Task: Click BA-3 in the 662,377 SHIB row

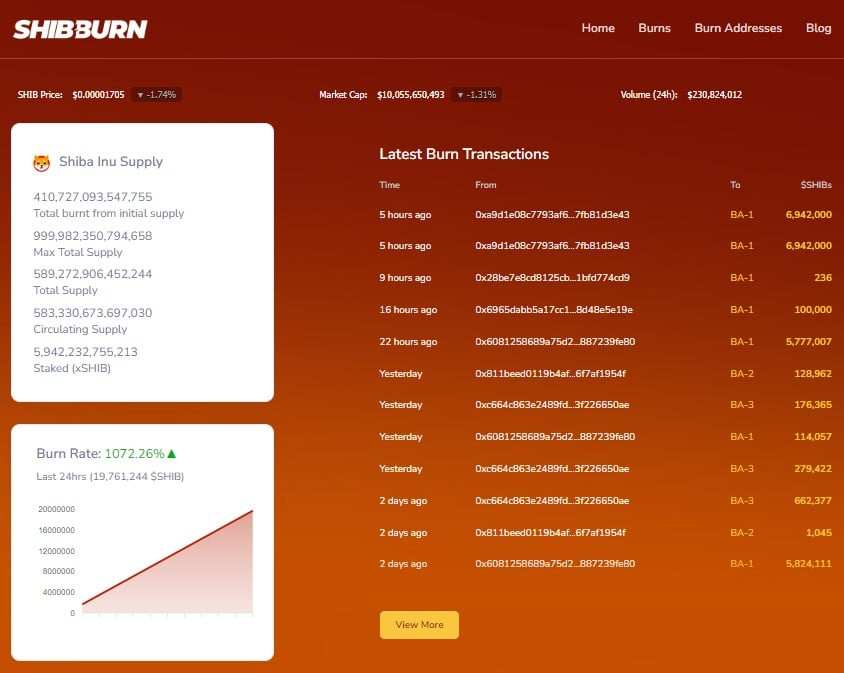Action: point(741,500)
